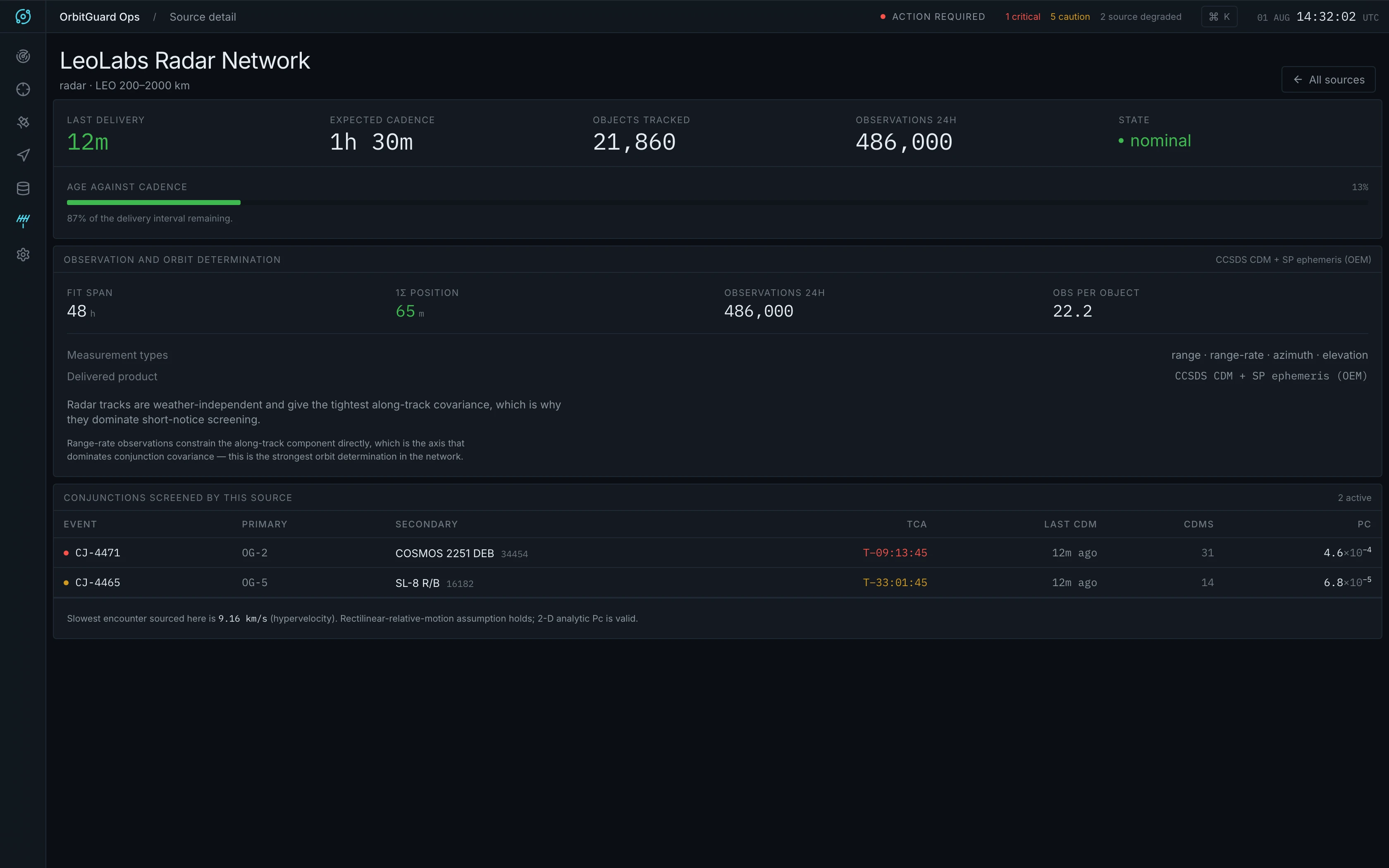The width and height of the screenshot is (1389, 868).
Task: Click the PC column header
Action: [x=1364, y=524]
